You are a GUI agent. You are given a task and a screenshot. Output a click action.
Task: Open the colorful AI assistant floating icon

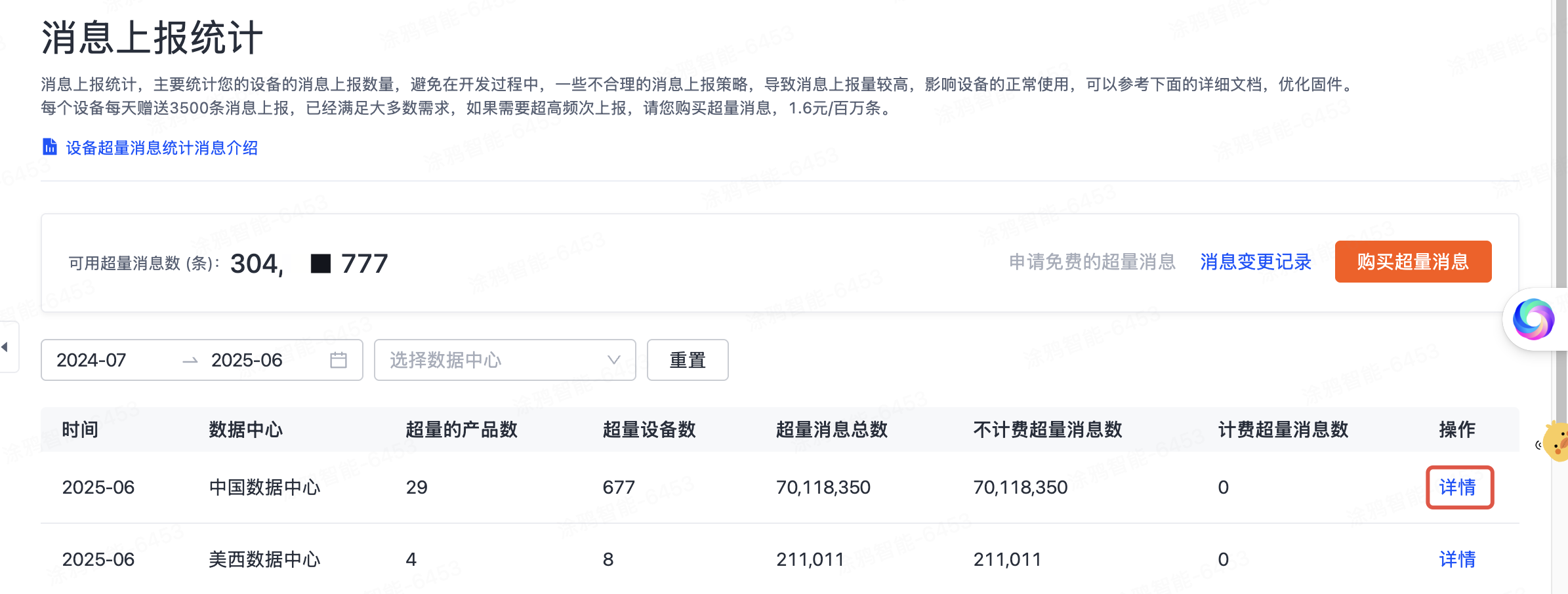(x=1533, y=319)
